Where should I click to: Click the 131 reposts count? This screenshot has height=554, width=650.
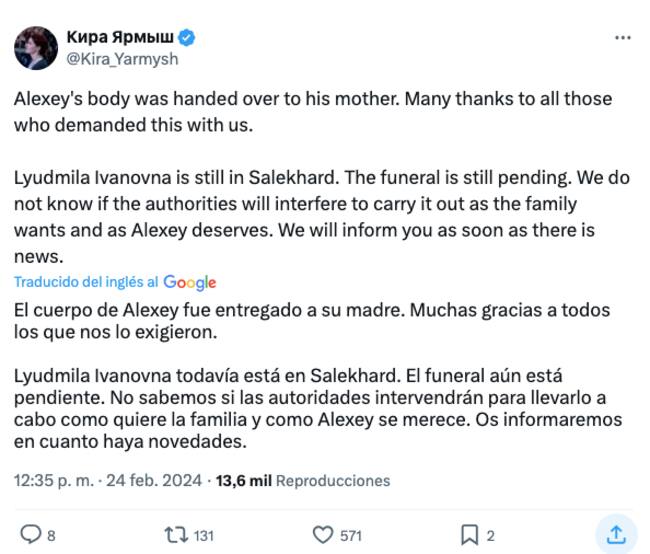pyautogui.click(x=203, y=536)
